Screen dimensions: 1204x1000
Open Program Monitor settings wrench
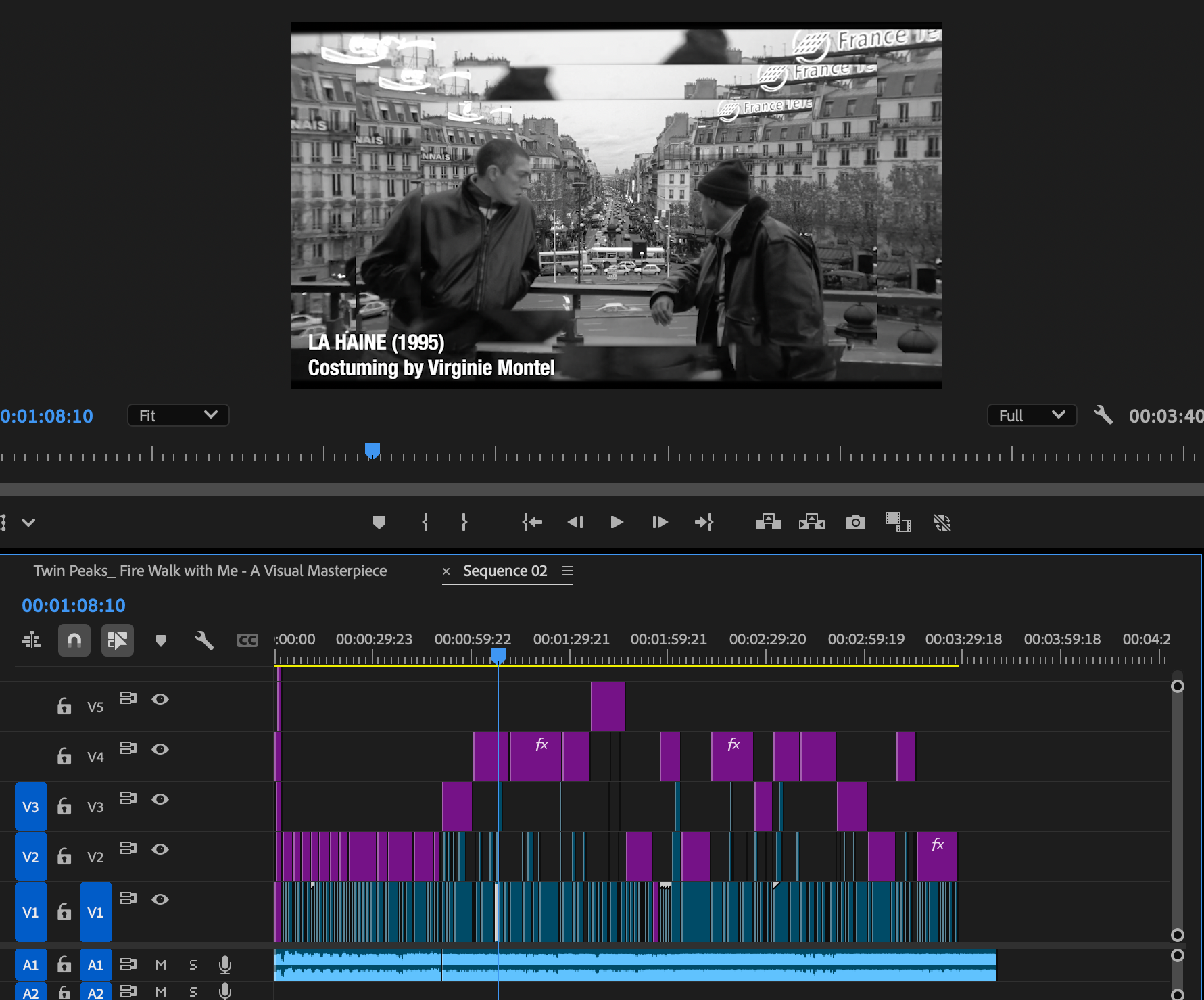pyautogui.click(x=1103, y=414)
